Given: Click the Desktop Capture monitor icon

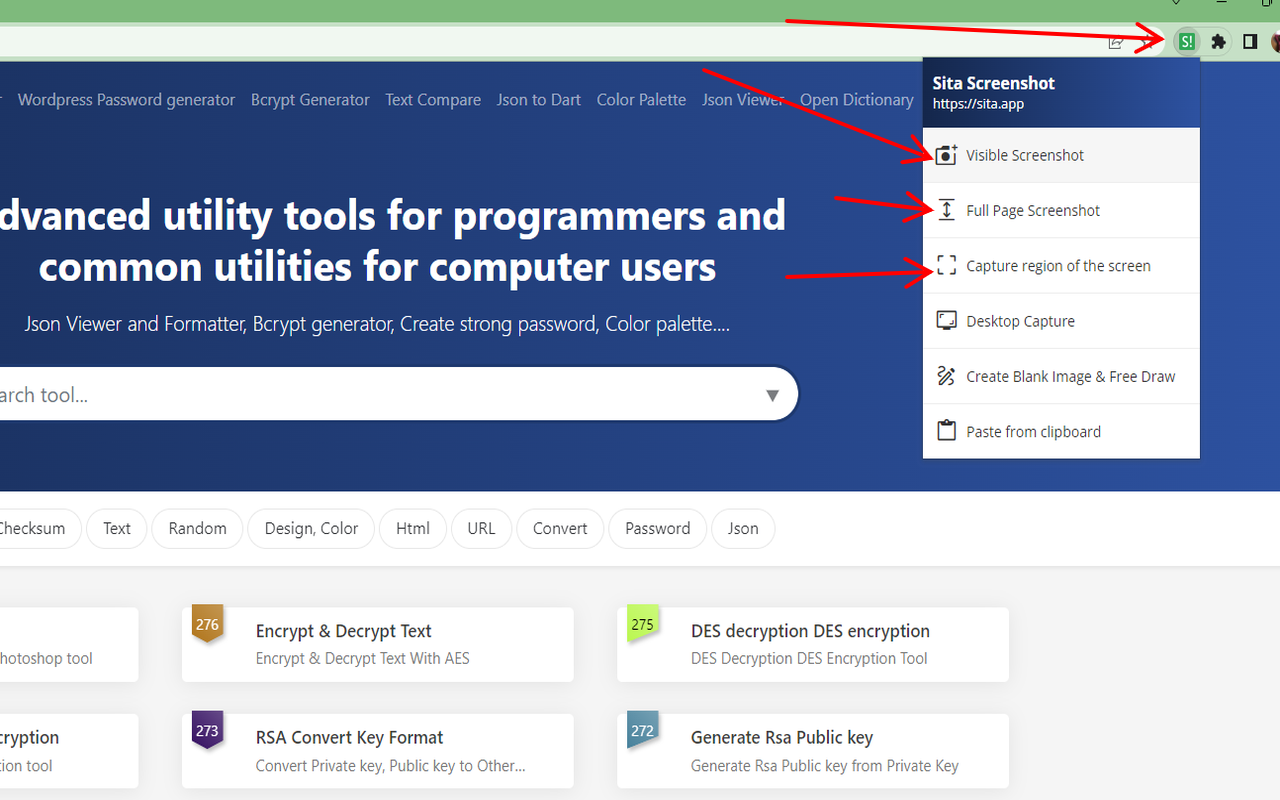Looking at the screenshot, I should [946, 321].
